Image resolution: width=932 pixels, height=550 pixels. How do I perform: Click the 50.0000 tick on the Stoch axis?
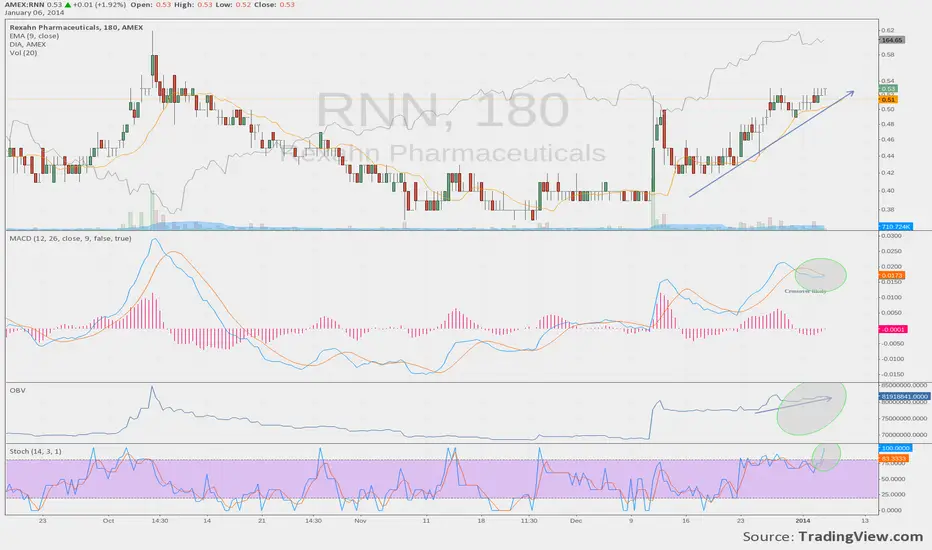tap(893, 479)
